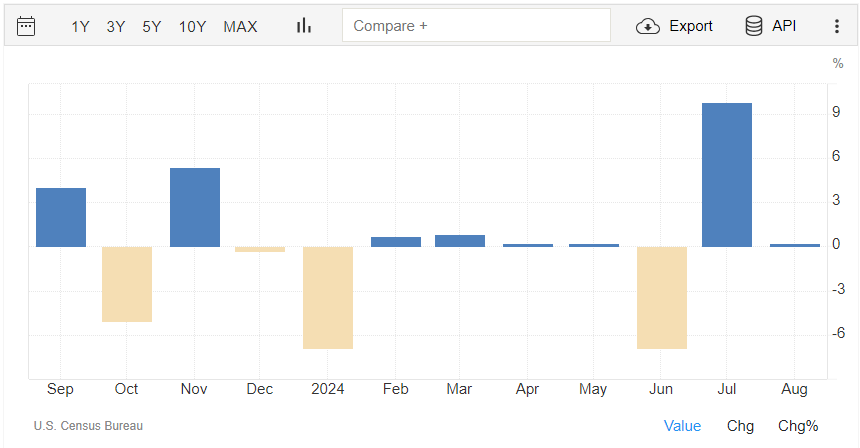860x448 pixels.
Task: Select the 1Y time range
Action: [80, 27]
